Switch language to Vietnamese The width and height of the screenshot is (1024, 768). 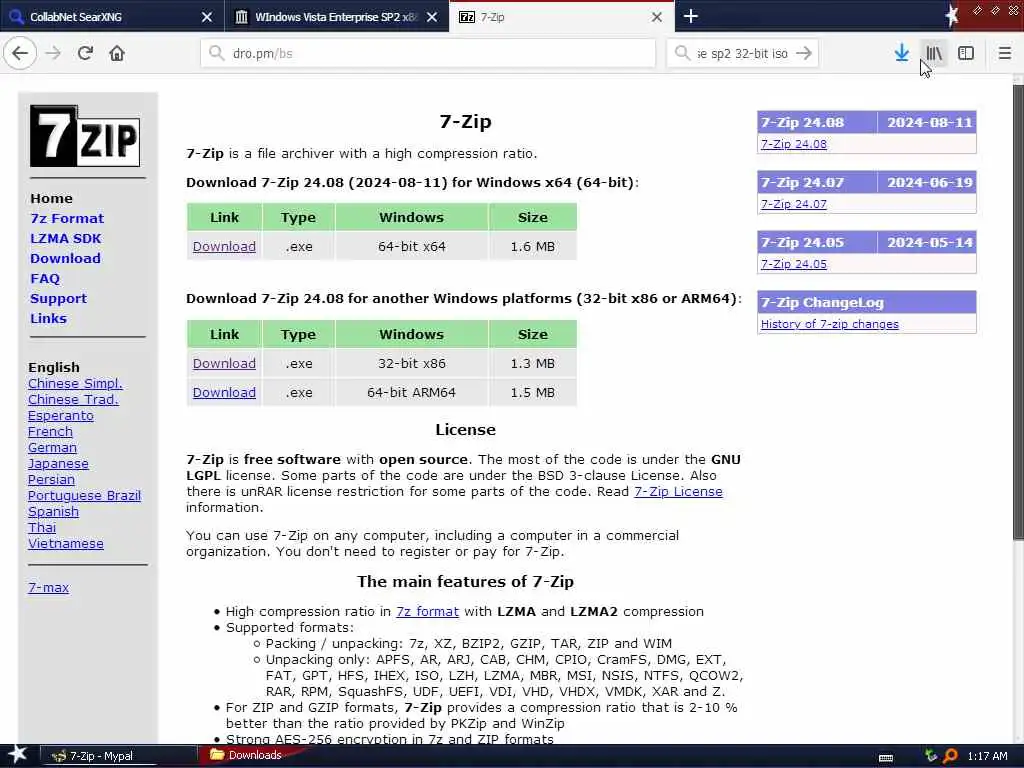65,543
